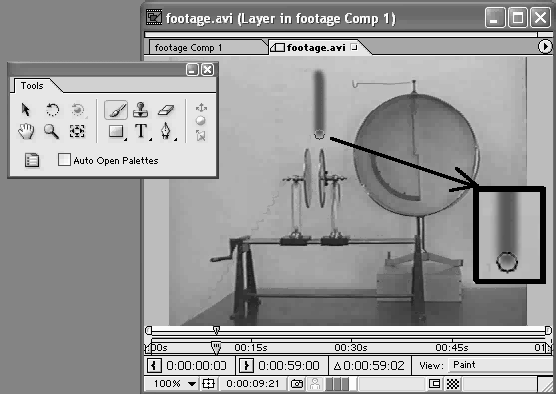556x394 pixels.
Task: Select the Clone Stamp tool
Action: pos(140,110)
